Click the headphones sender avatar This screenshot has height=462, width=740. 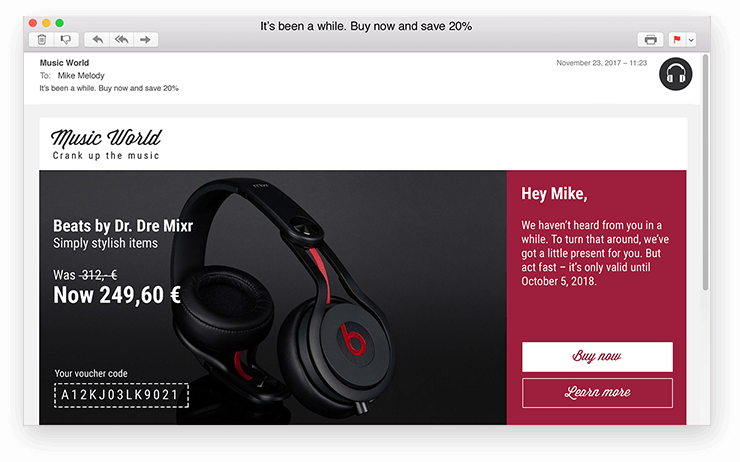click(x=675, y=74)
